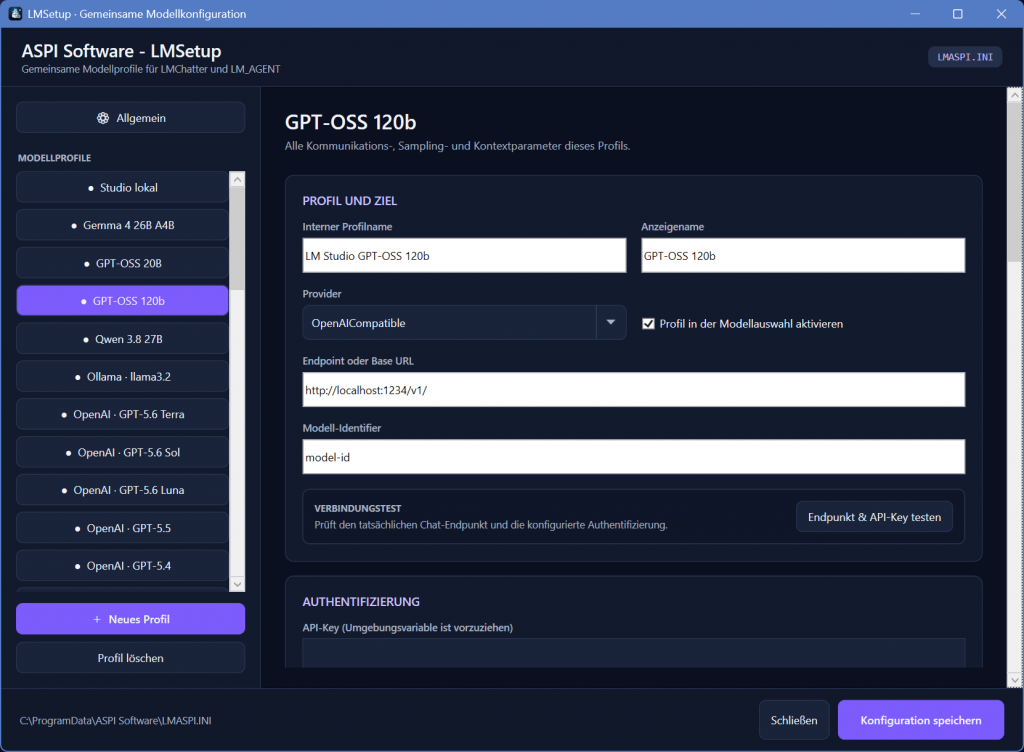Select the Studio lokal profile

tap(122, 187)
